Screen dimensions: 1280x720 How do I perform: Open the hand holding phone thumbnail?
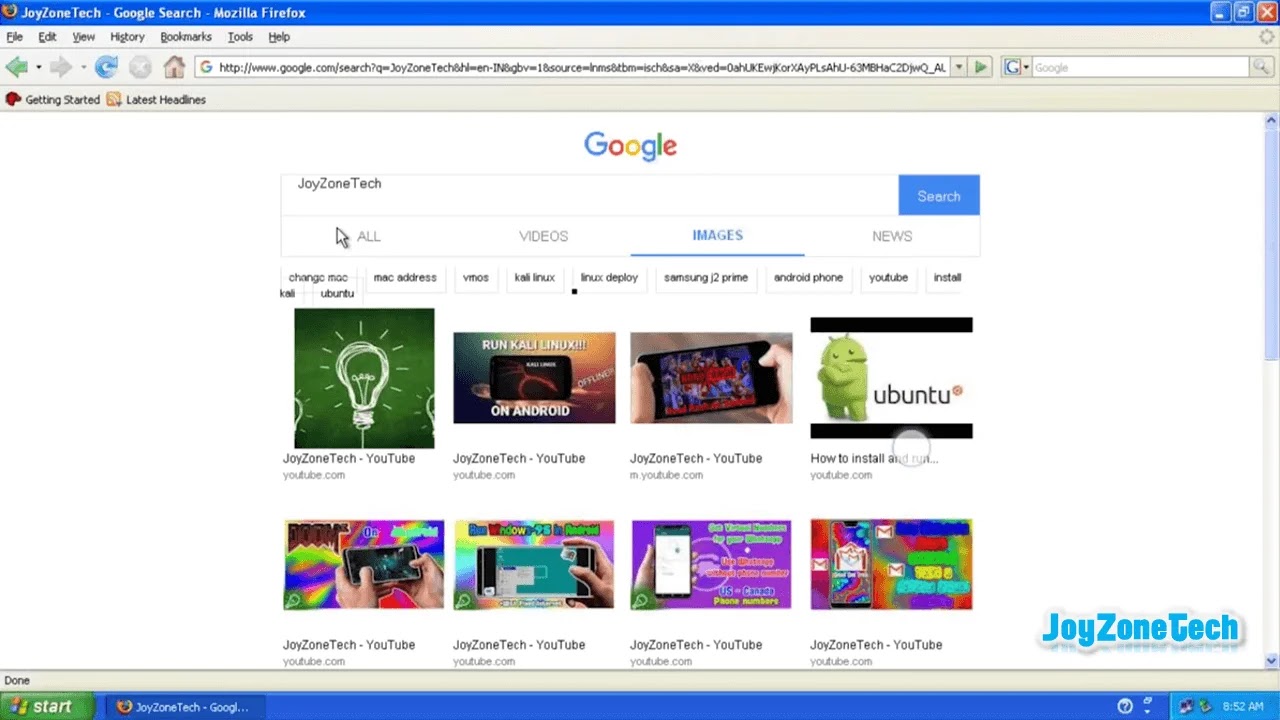tap(711, 378)
